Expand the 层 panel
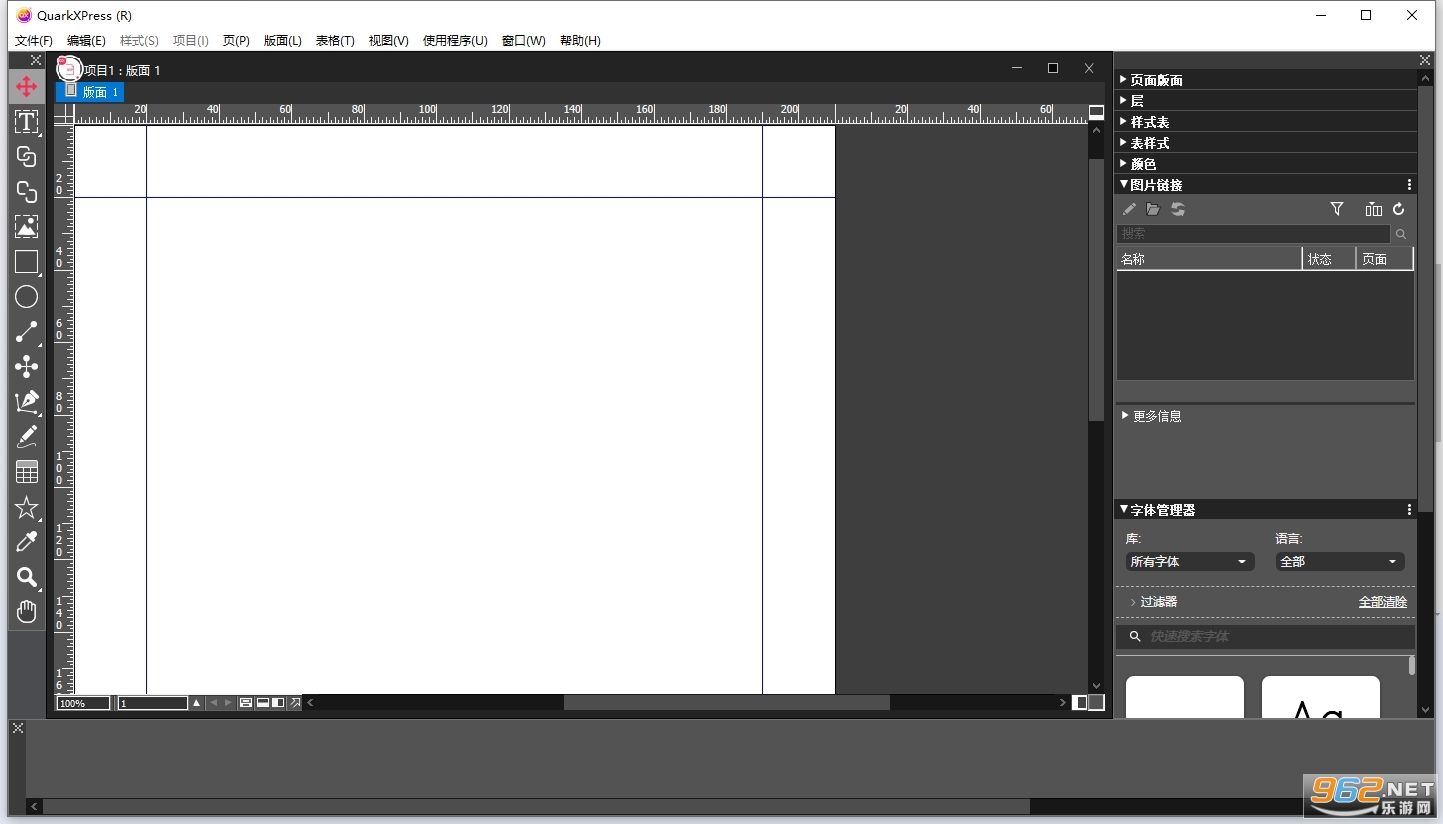1443x824 pixels. pos(1123,100)
